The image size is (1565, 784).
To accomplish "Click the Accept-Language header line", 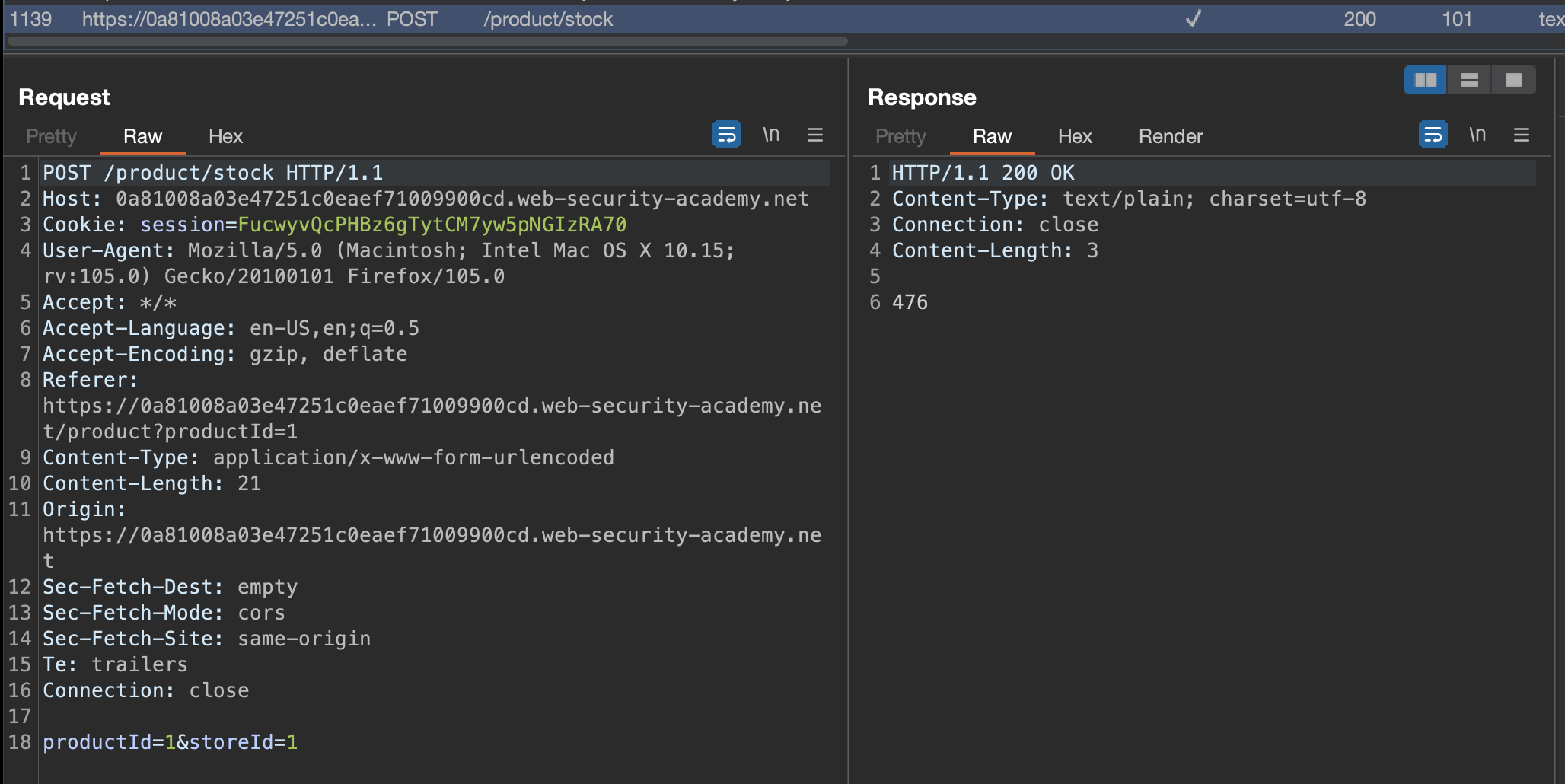I will (x=231, y=328).
